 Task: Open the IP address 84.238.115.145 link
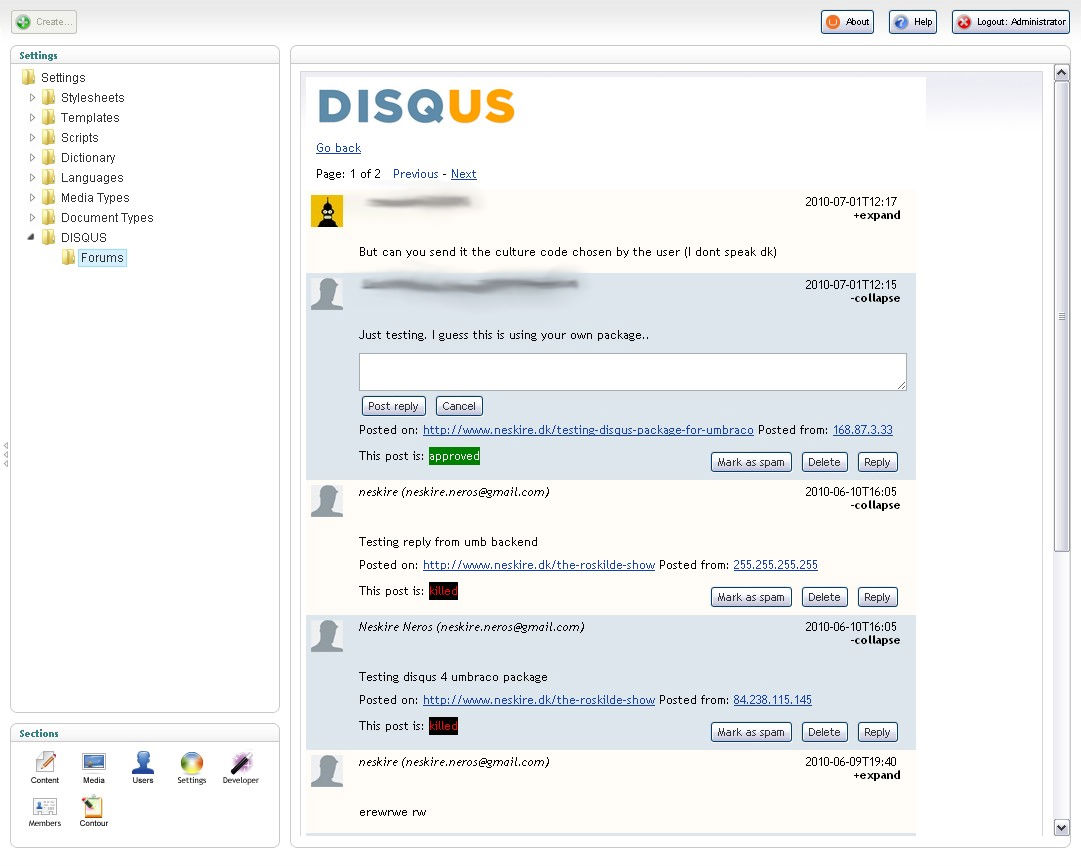click(772, 700)
